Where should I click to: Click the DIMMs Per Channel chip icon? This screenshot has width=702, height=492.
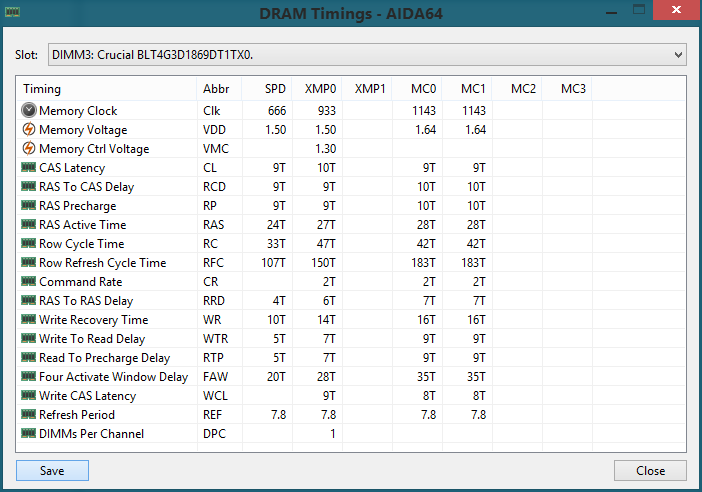[29, 433]
